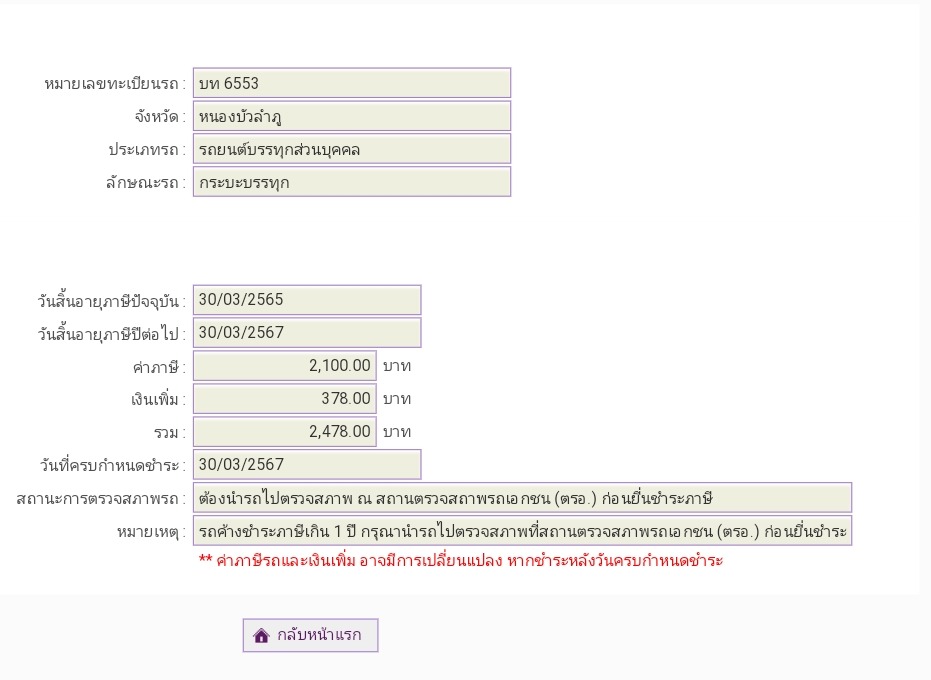Click the purple home icon
Screen dimensions: 931x680
click(x=261, y=635)
